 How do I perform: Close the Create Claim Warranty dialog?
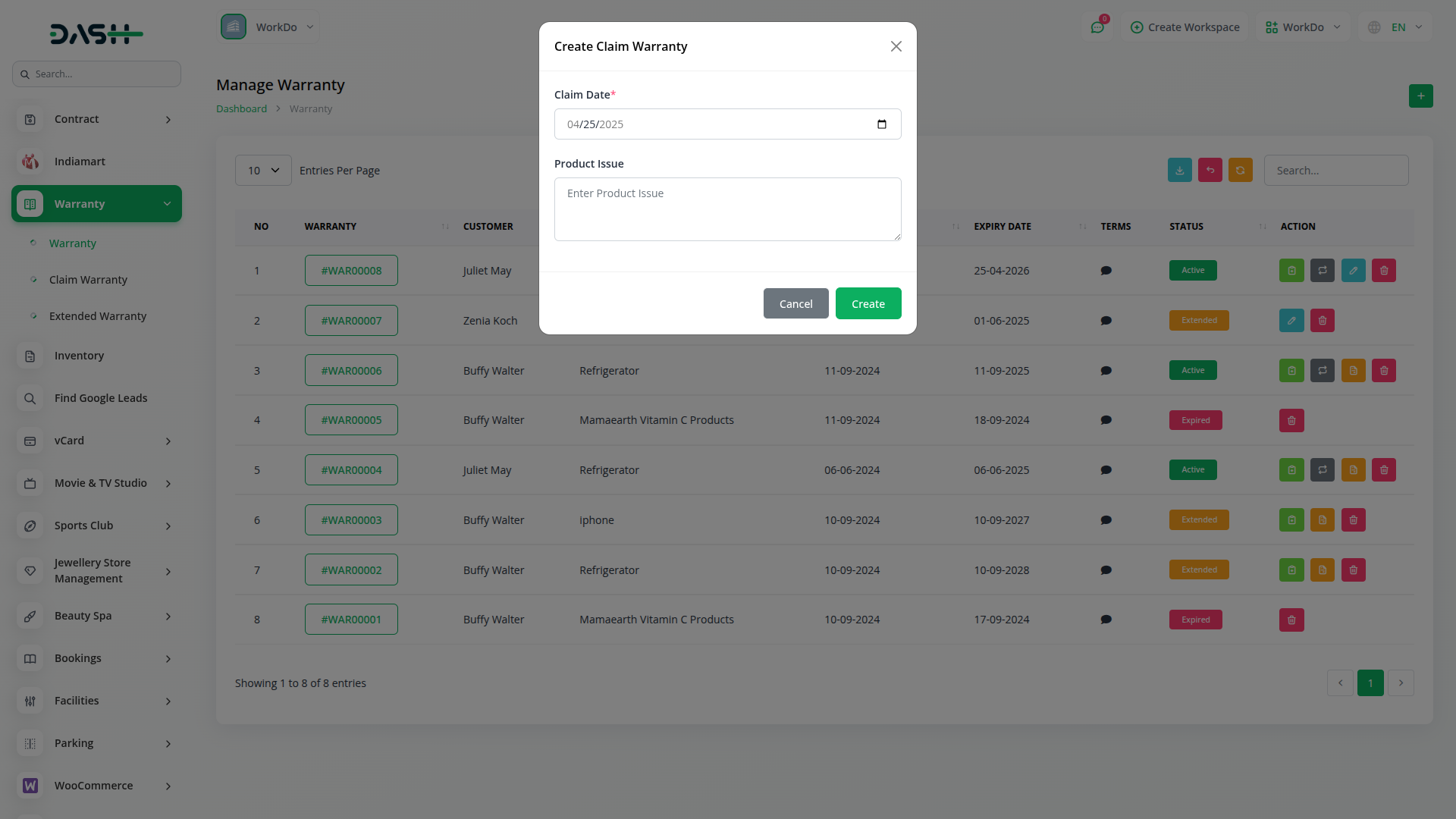click(896, 46)
